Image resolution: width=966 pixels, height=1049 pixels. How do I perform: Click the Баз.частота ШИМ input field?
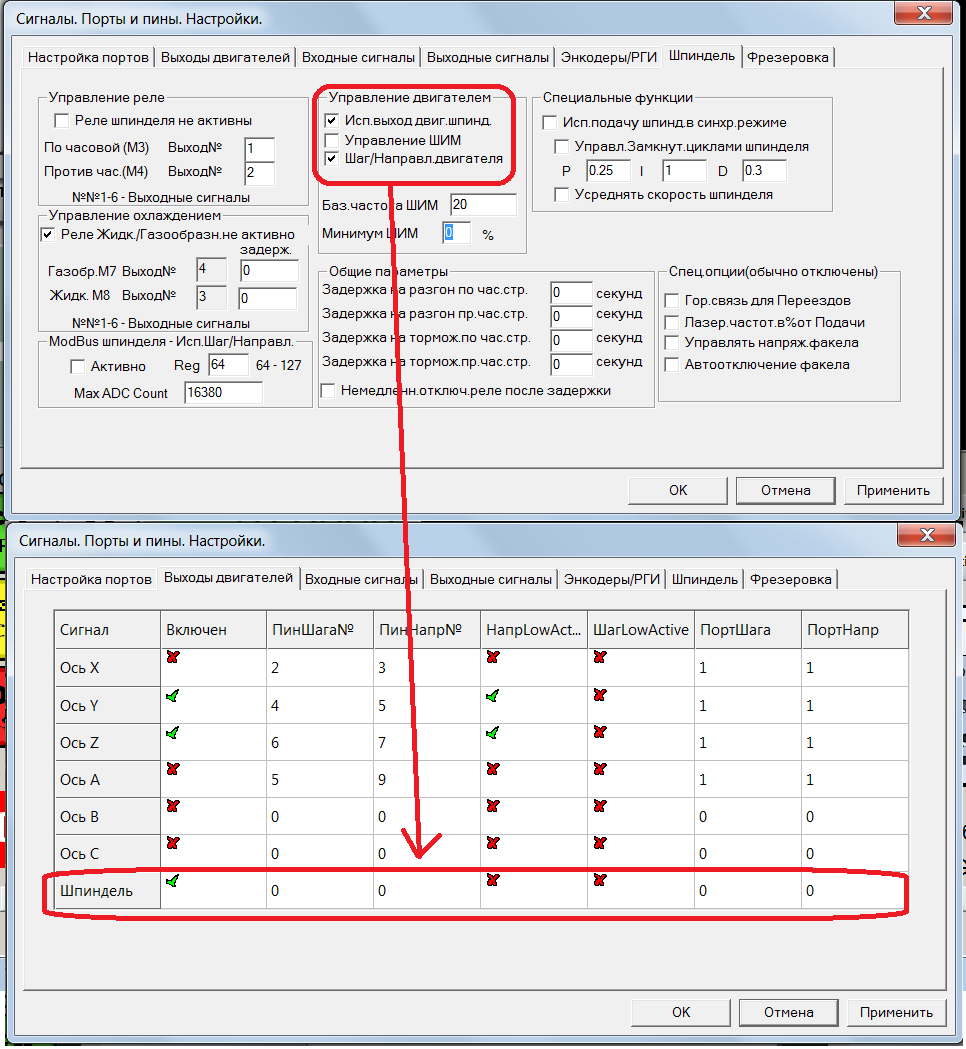pos(483,205)
